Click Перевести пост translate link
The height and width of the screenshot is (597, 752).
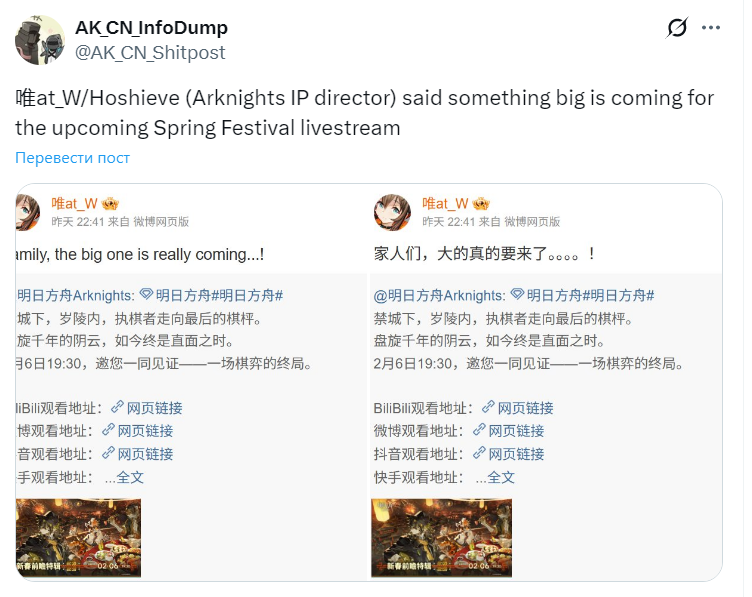tap(72, 158)
